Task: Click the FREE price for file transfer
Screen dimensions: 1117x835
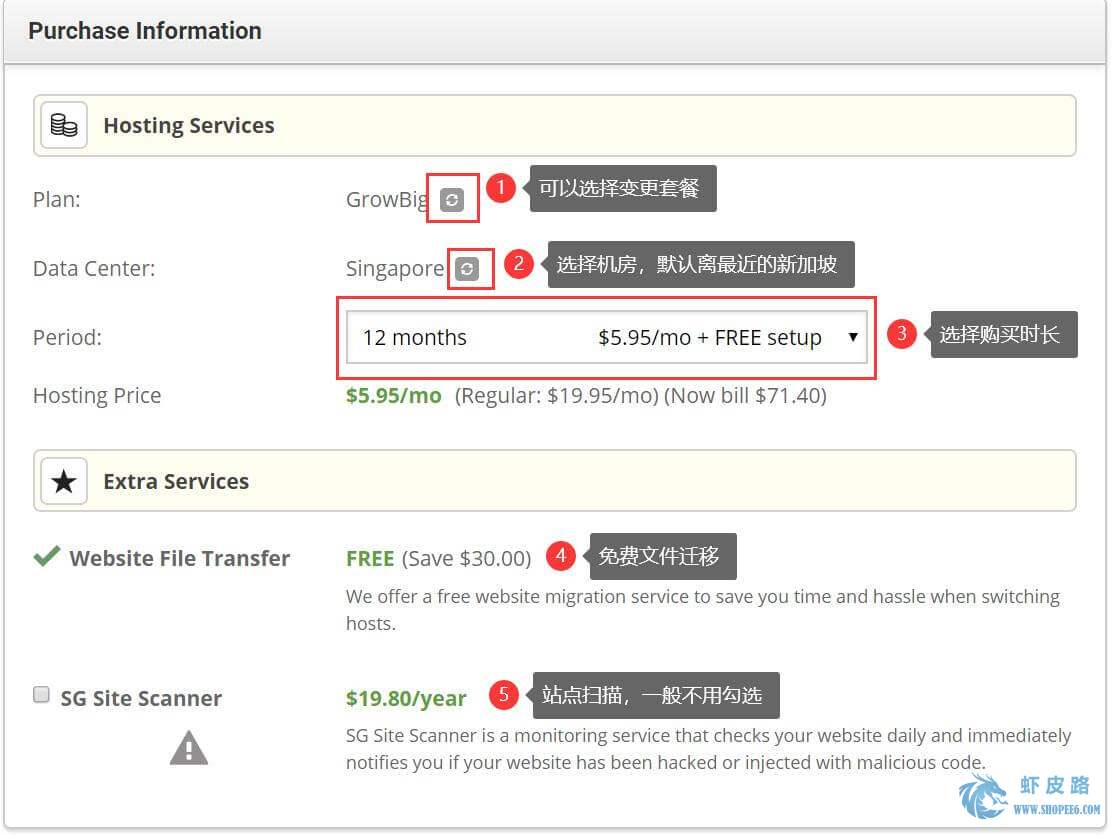Action: click(370, 558)
